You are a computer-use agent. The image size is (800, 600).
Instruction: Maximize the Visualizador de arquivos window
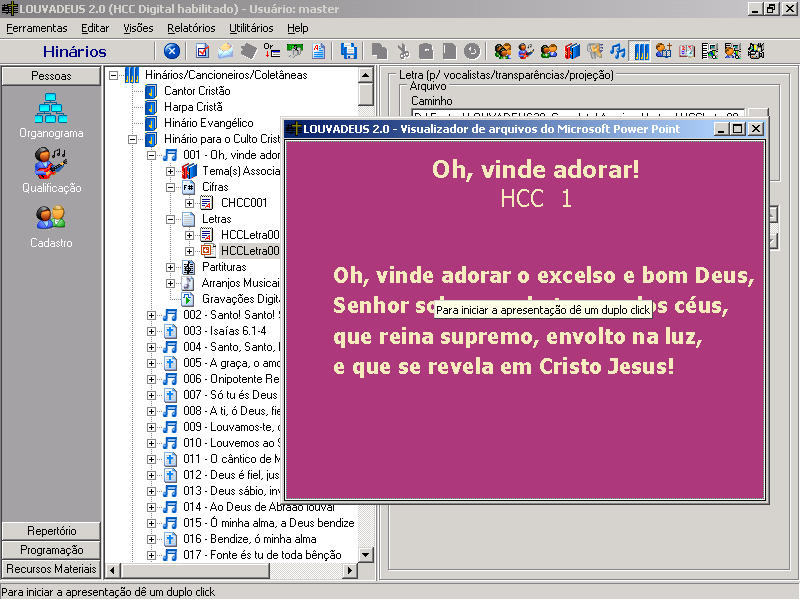pos(737,129)
